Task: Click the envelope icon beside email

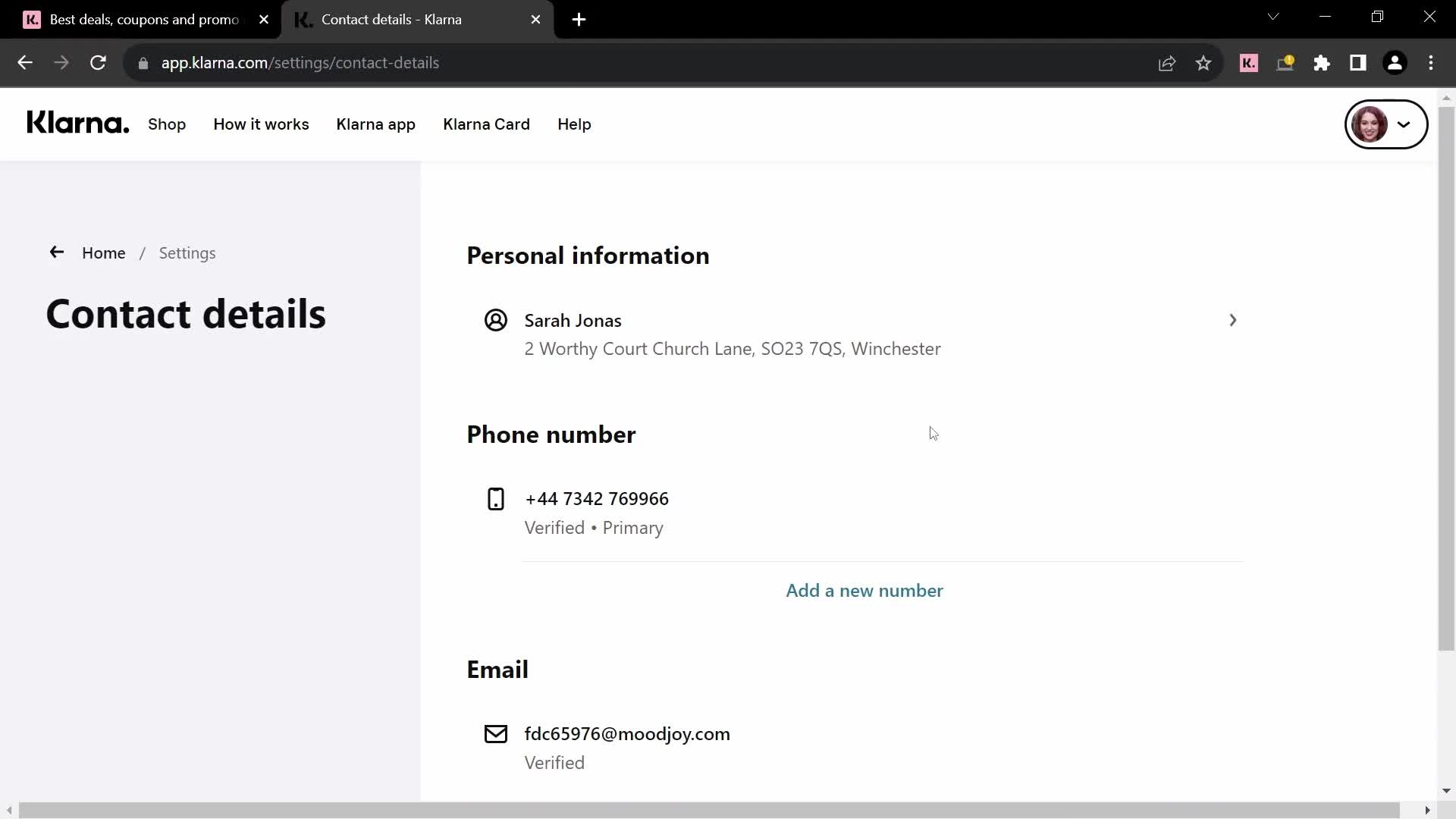Action: click(x=496, y=734)
